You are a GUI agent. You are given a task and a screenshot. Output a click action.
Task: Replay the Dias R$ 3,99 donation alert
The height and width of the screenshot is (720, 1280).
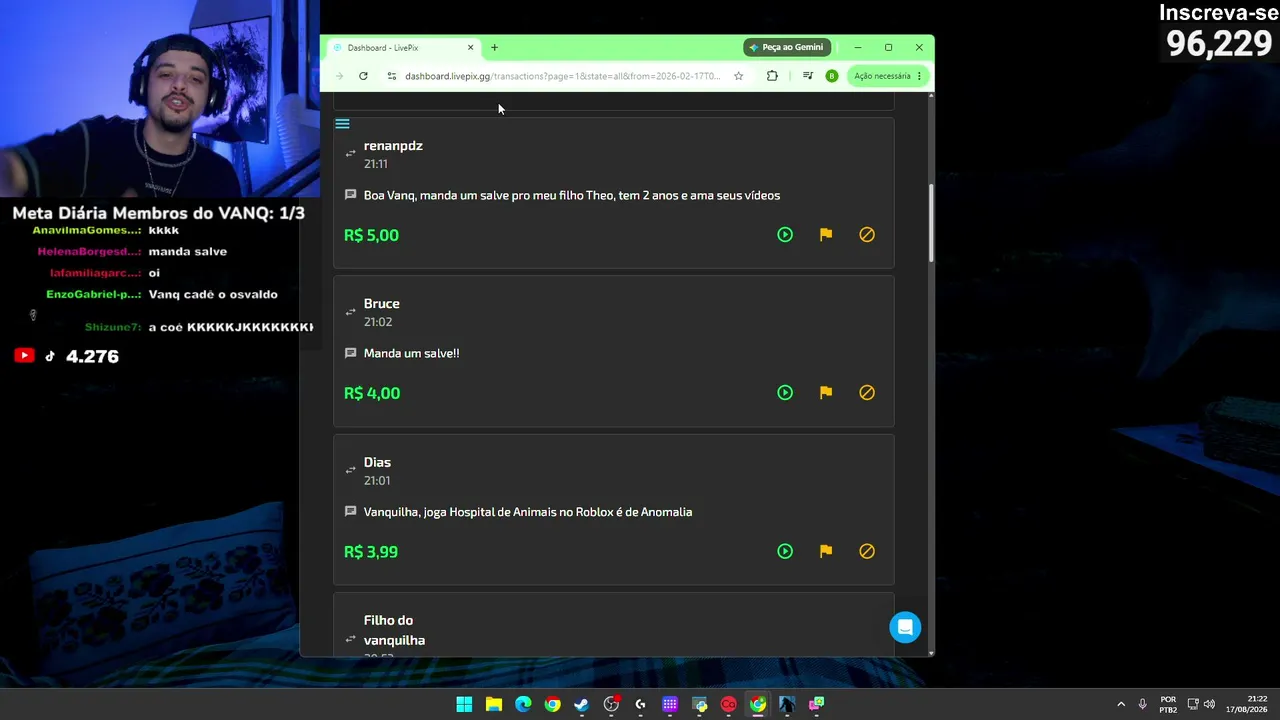pos(785,551)
